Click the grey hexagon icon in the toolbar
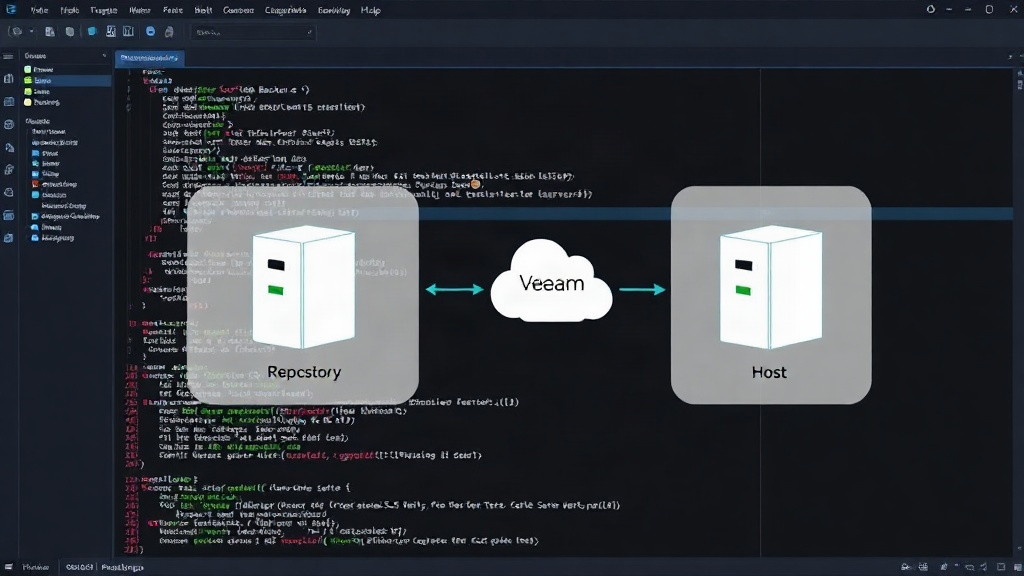The height and width of the screenshot is (576, 1024). coord(69,31)
